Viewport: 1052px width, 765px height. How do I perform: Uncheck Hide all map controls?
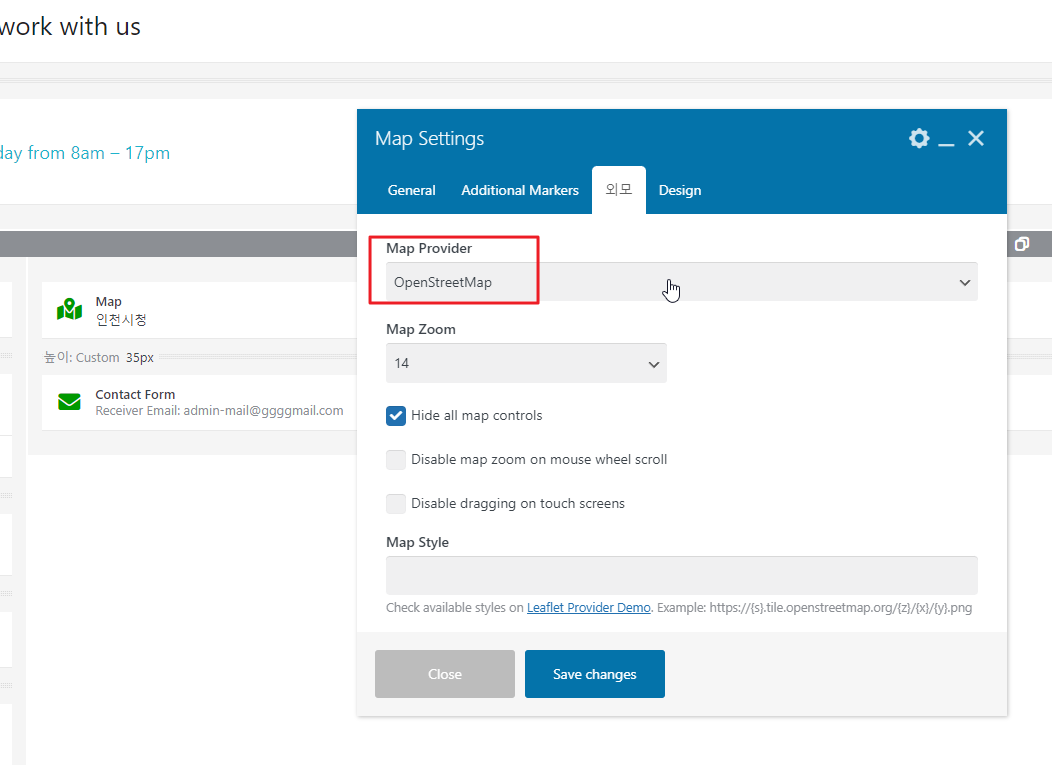(396, 416)
